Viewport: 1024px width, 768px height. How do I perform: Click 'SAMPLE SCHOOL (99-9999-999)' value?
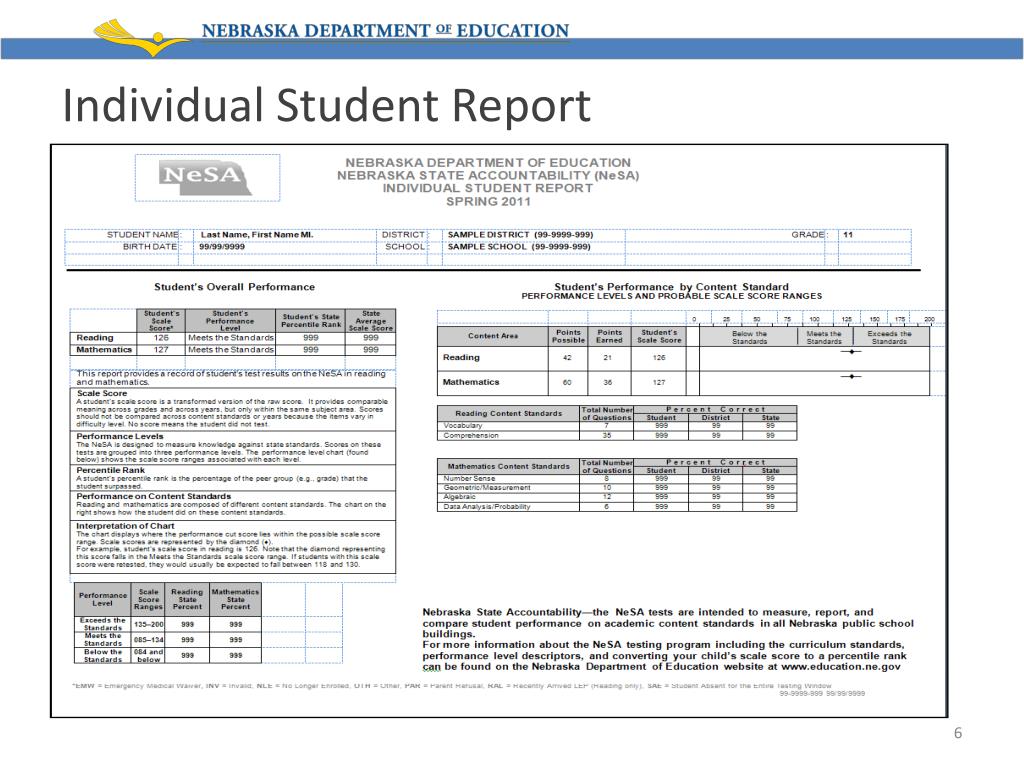click(x=519, y=246)
